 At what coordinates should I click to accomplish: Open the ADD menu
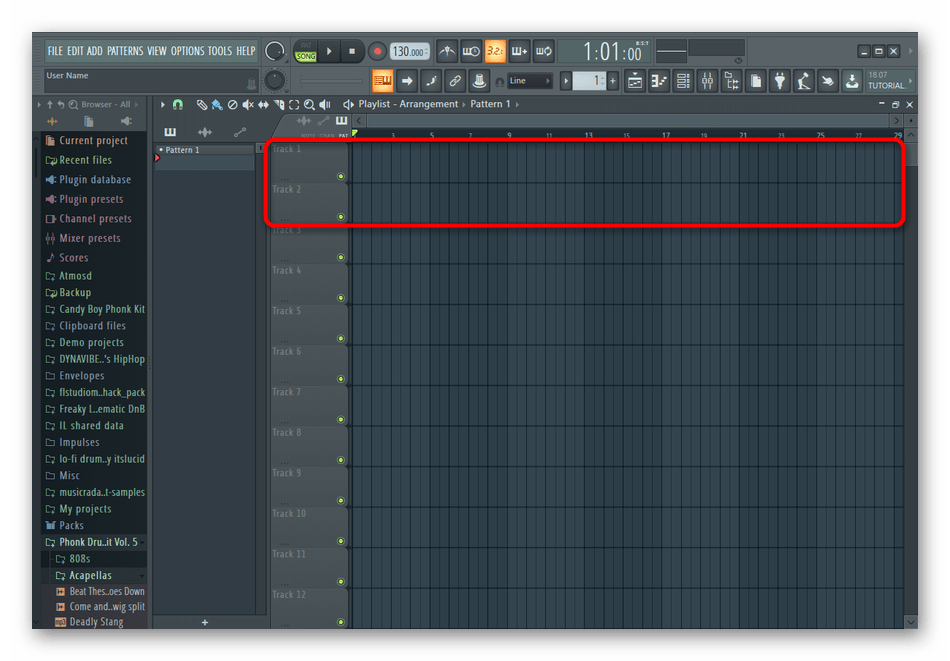95,51
